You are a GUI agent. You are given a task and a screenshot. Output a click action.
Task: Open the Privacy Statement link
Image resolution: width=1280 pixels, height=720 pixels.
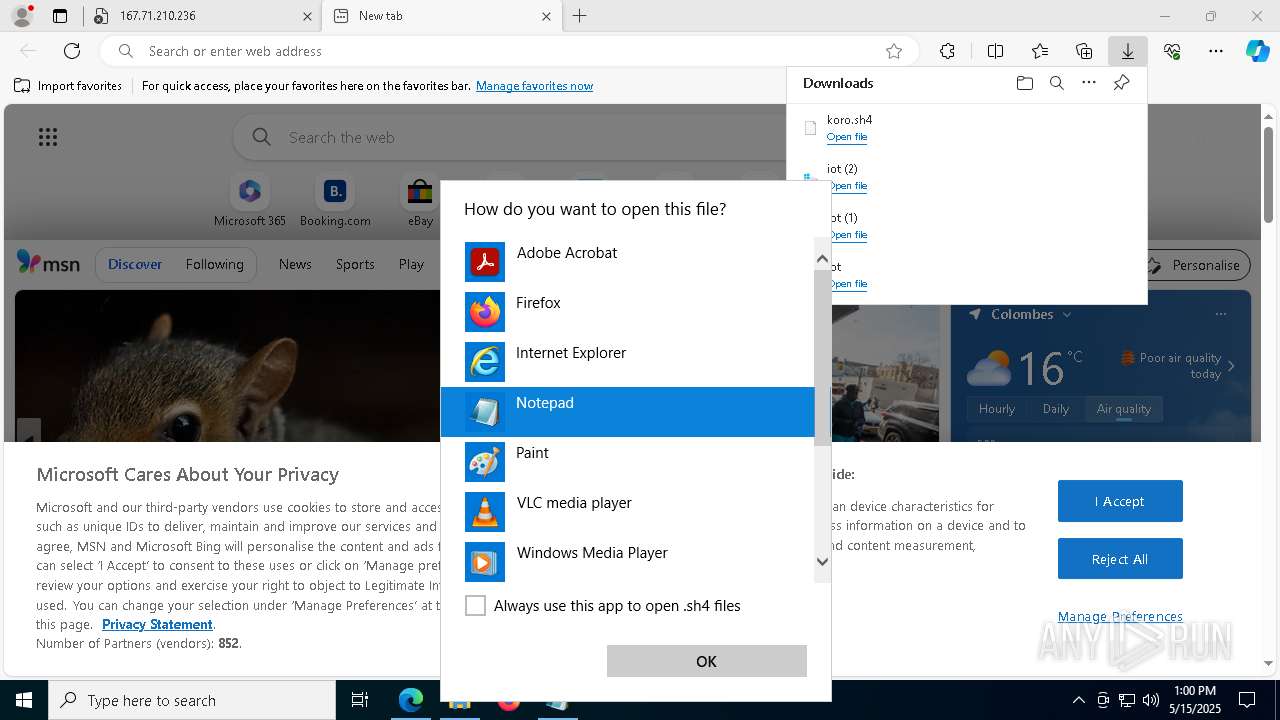tap(157, 624)
